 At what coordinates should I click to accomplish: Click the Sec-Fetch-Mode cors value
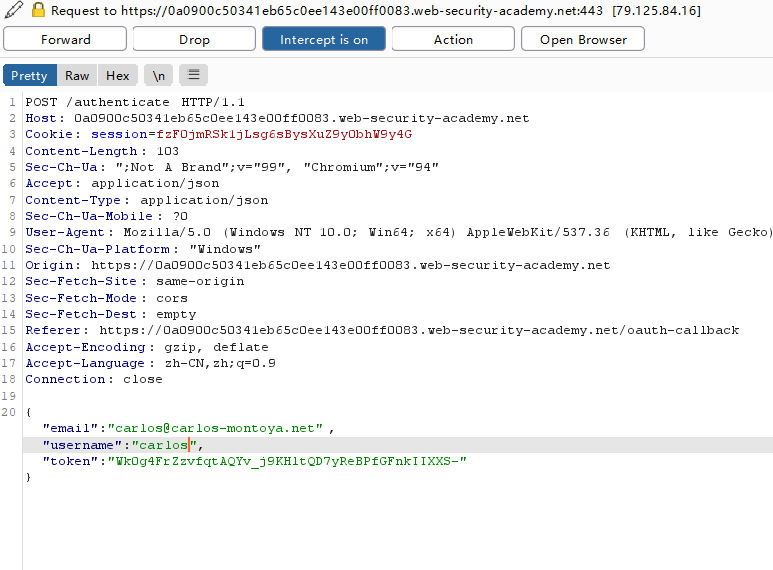[172, 298]
